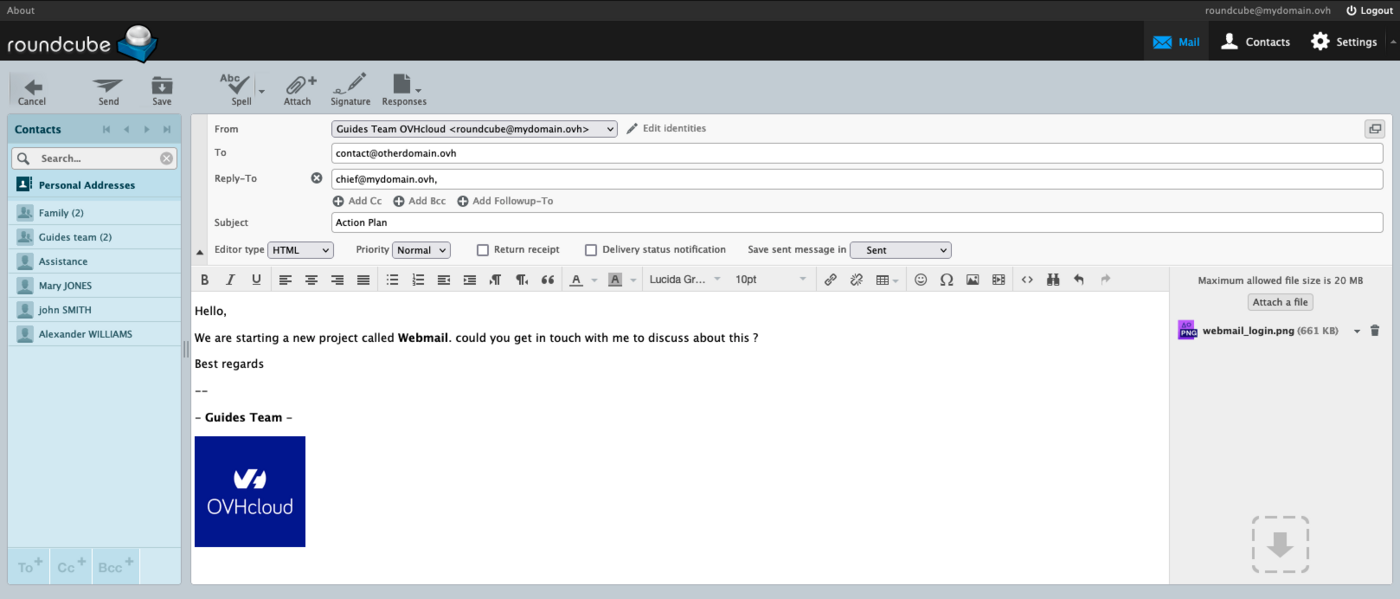
Task: Toggle the Delivery status notification checkbox
Action: pyautogui.click(x=591, y=250)
